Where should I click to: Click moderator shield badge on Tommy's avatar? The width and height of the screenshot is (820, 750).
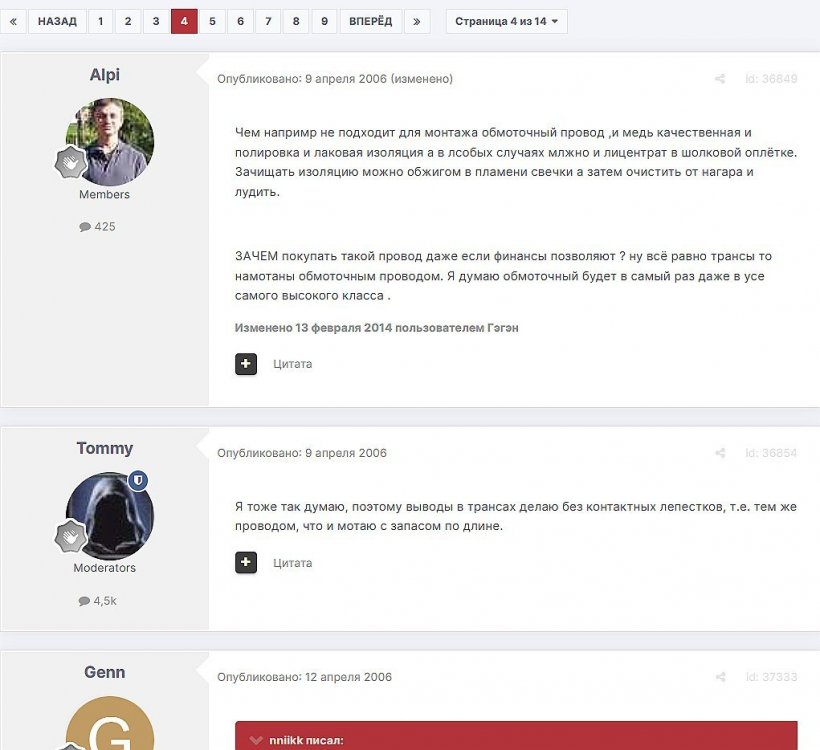coord(138,481)
